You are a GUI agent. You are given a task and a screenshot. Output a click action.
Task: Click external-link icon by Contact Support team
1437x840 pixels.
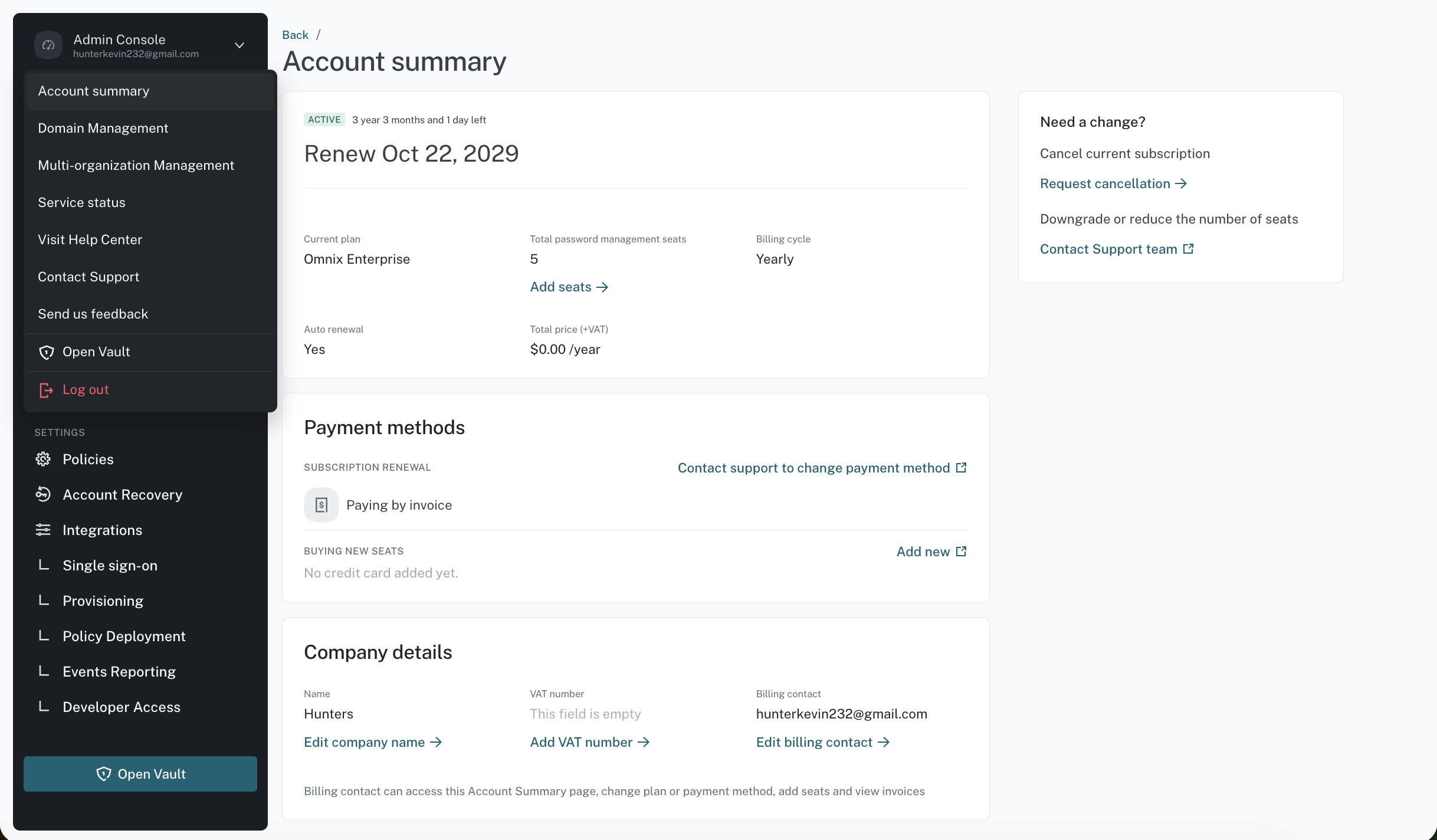1189,249
